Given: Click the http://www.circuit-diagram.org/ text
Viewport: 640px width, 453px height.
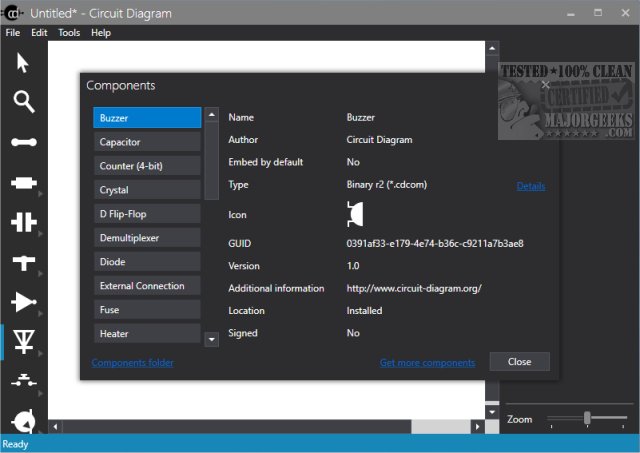Looking at the screenshot, I should pos(414,289).
